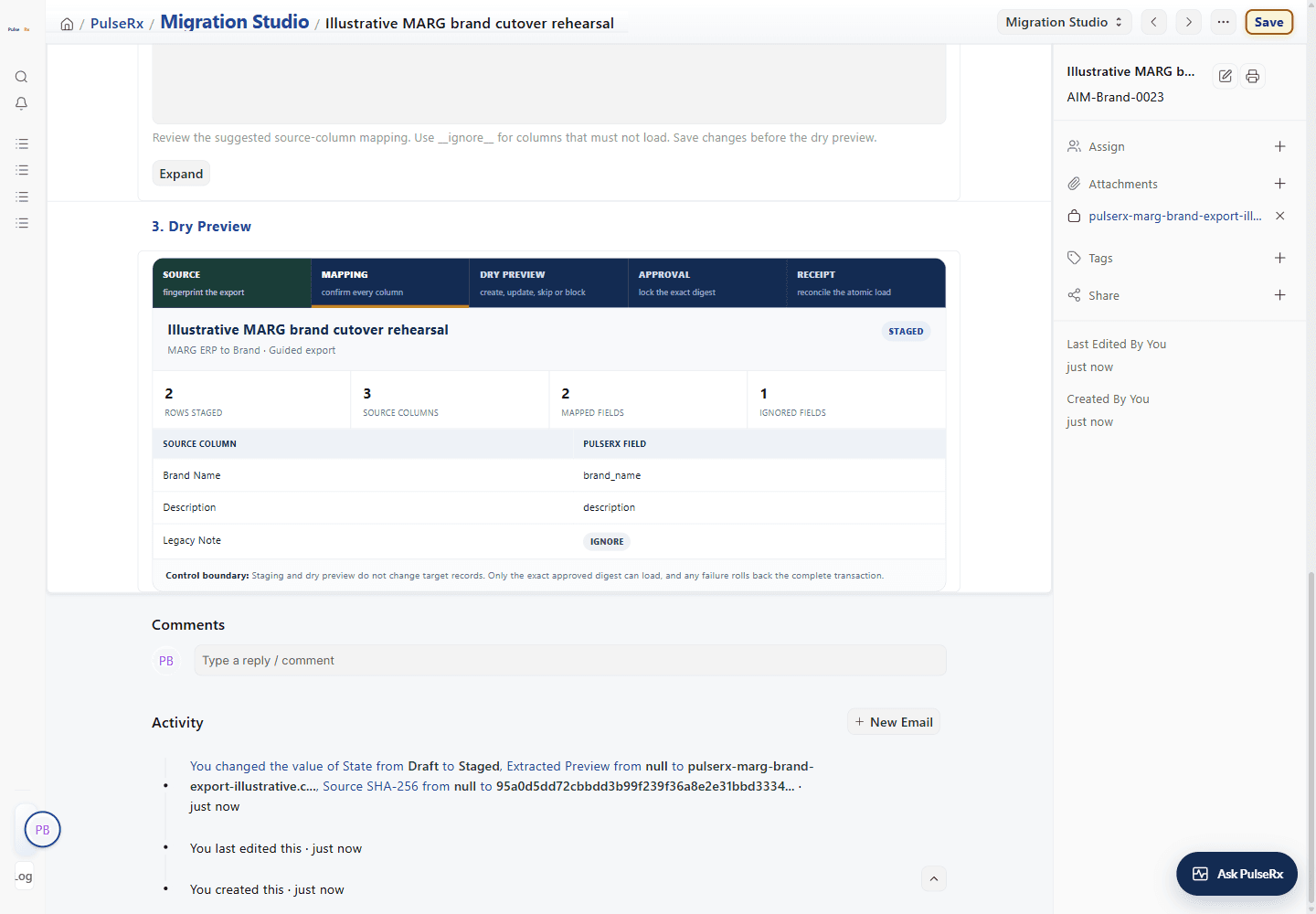Screen dimensions: 1316x914
Task: Open the Assign section label
Action: (1107, 147)
